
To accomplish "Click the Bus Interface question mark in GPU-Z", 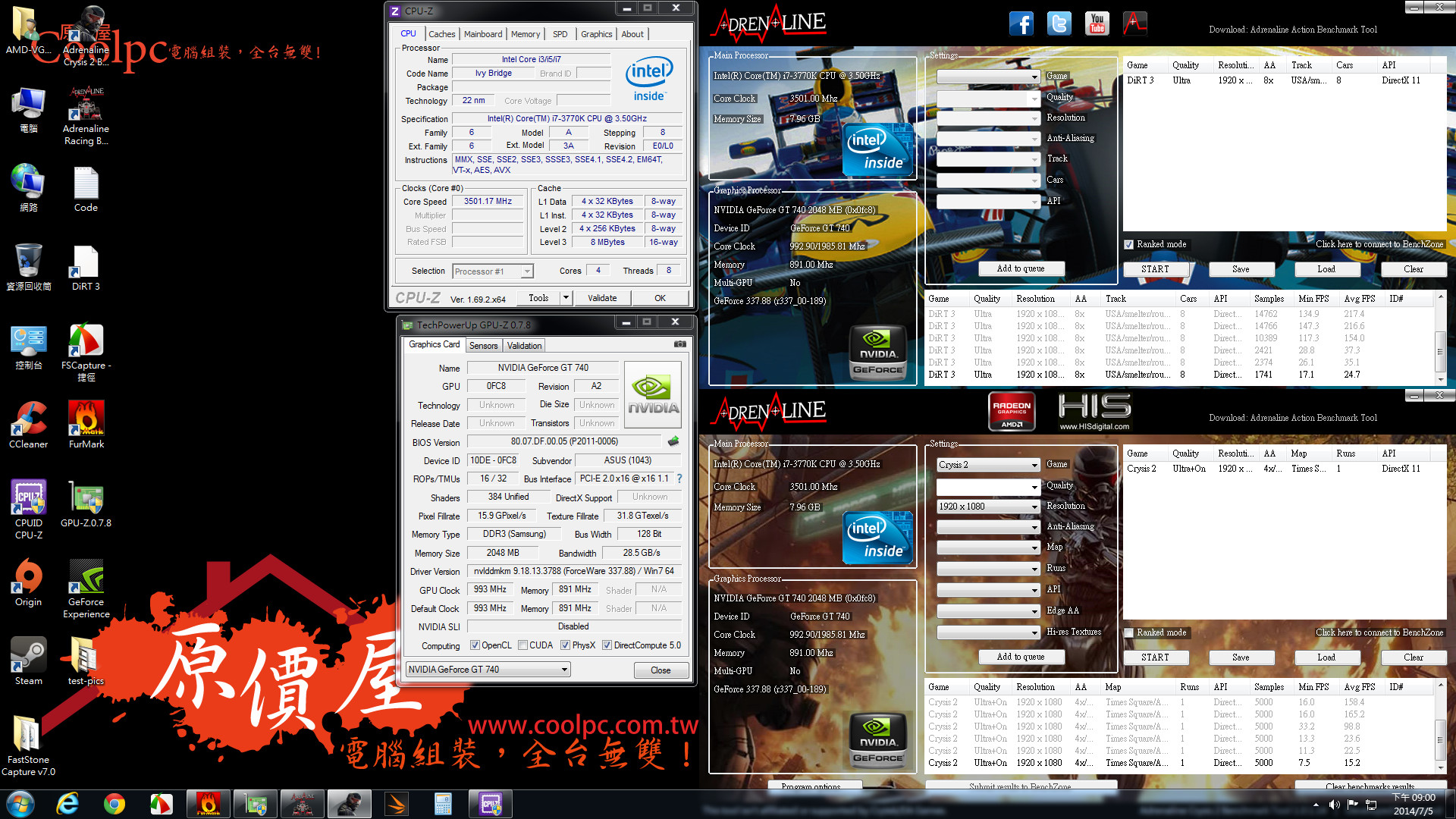I will 679,479.
